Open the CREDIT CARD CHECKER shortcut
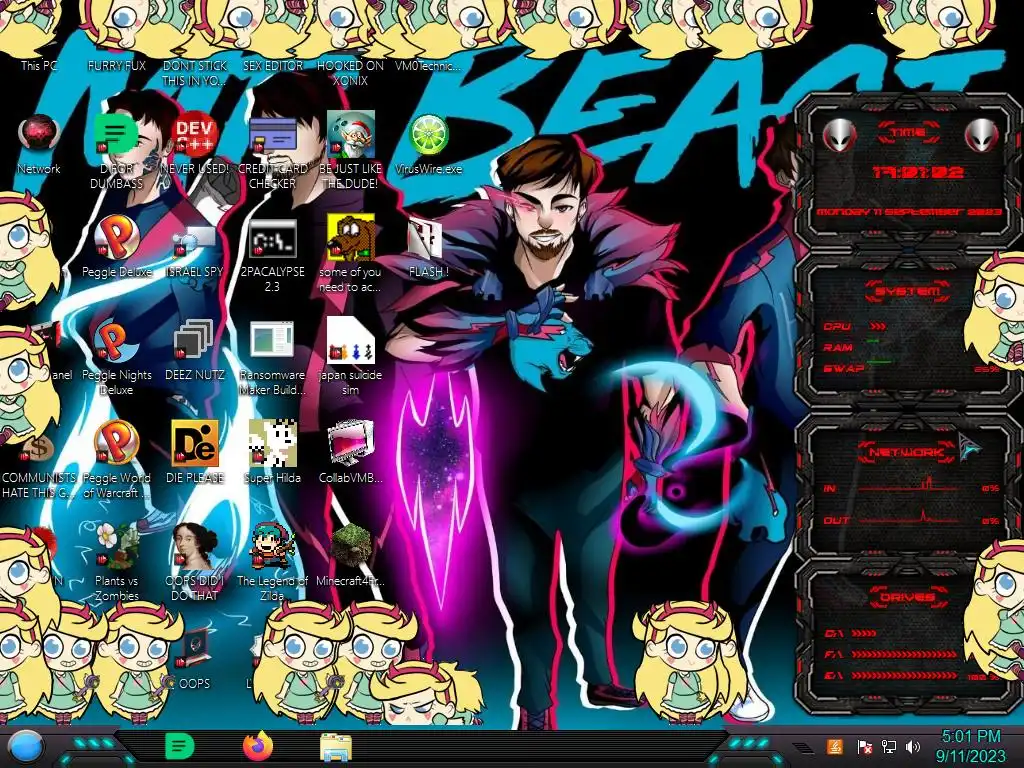1024x768 pixels. (x=272, y=134)
